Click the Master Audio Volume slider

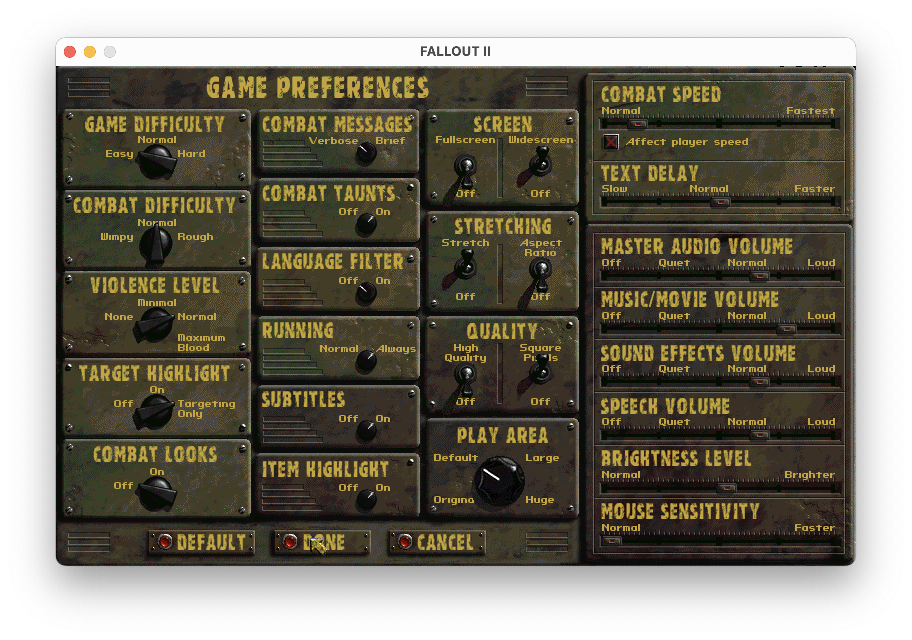point(758,276)
